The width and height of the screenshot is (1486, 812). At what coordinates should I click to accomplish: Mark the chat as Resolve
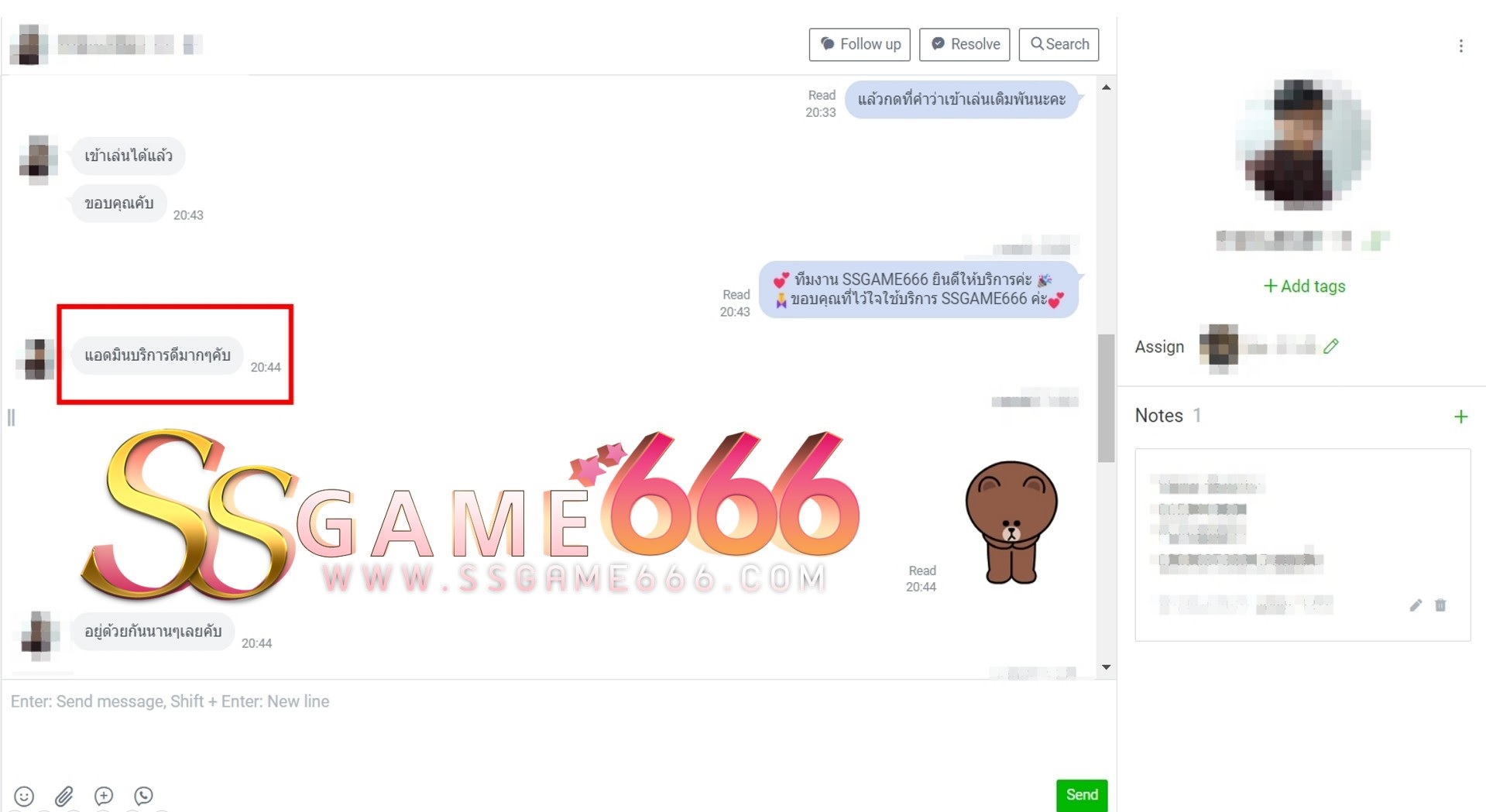point(964,44)
